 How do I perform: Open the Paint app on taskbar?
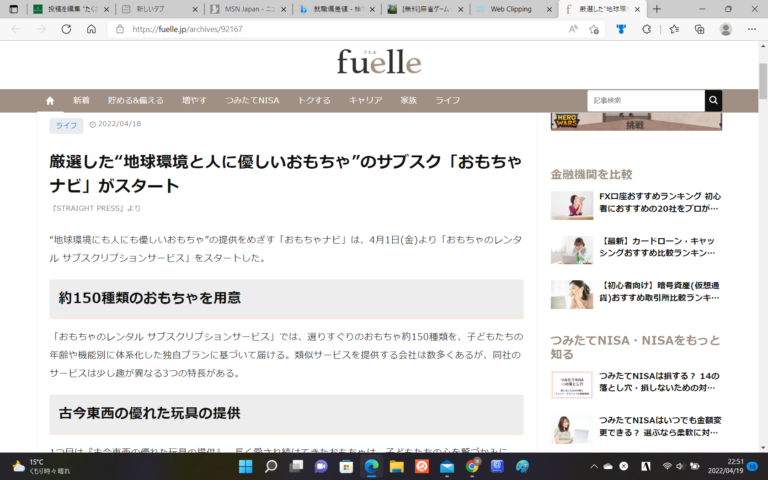[x=522, y=466]
